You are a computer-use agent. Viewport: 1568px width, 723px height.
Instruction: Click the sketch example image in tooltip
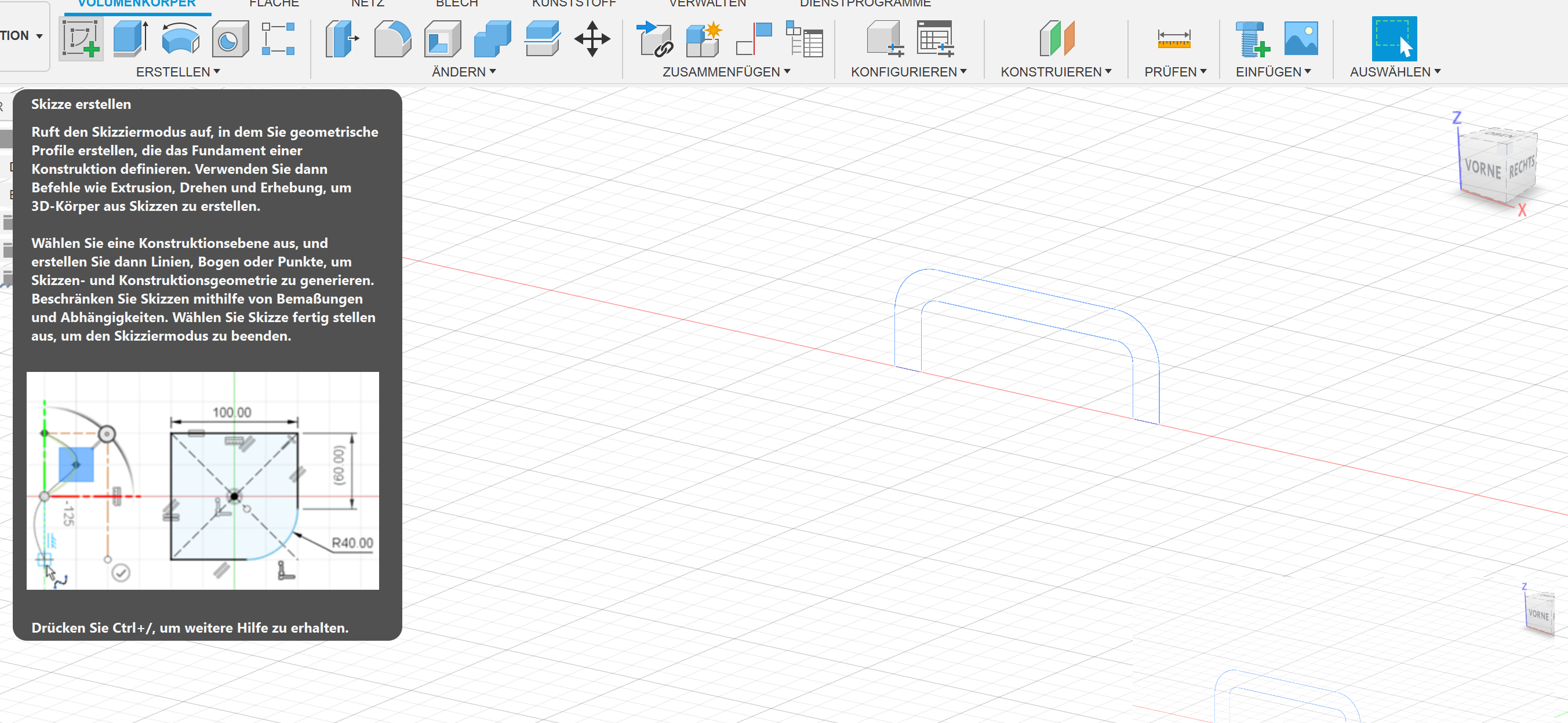pos(203,480)
